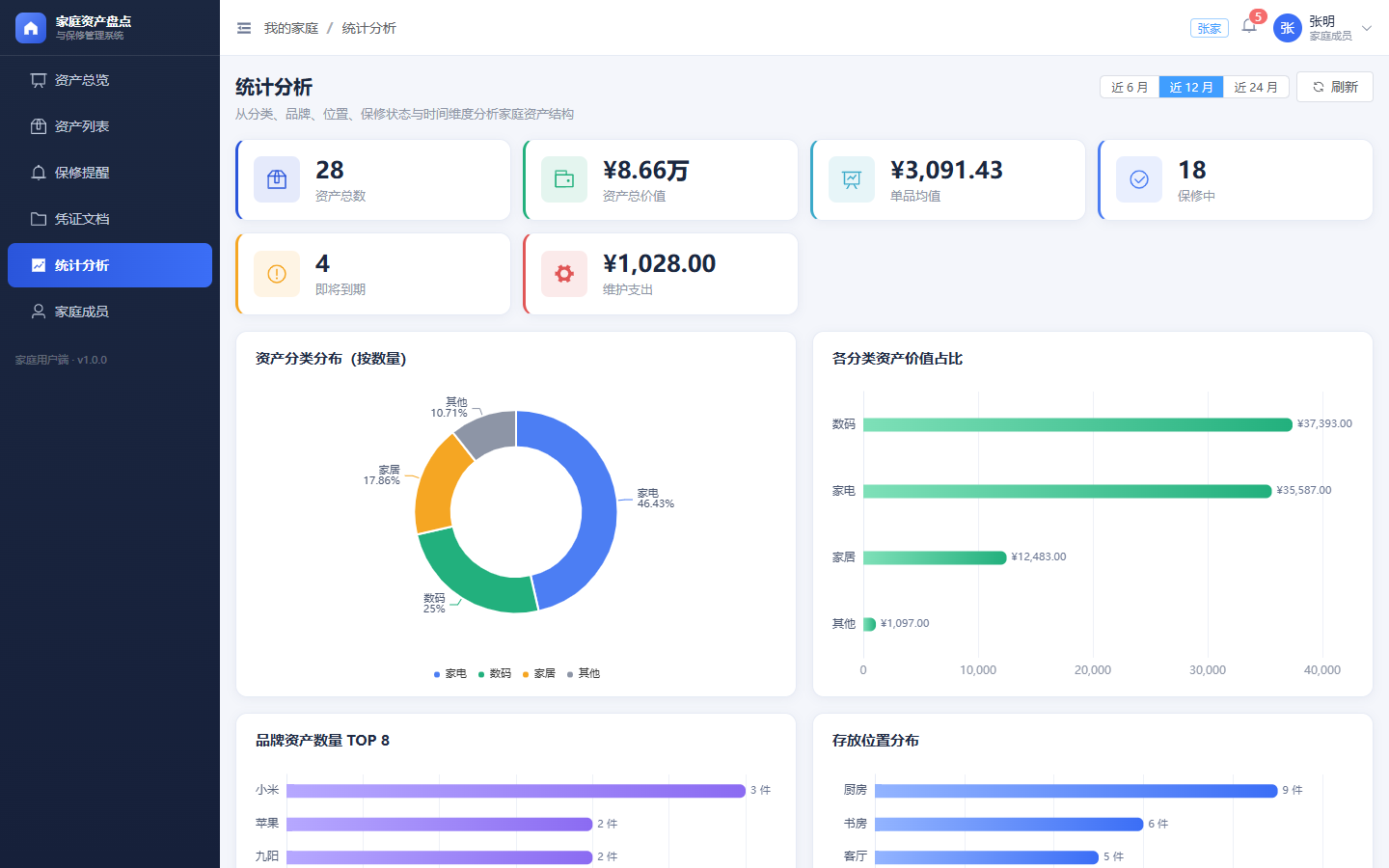Open the 统计分析 menu item
This screenshot has height=868, width=1389.
tap(110, 265)
